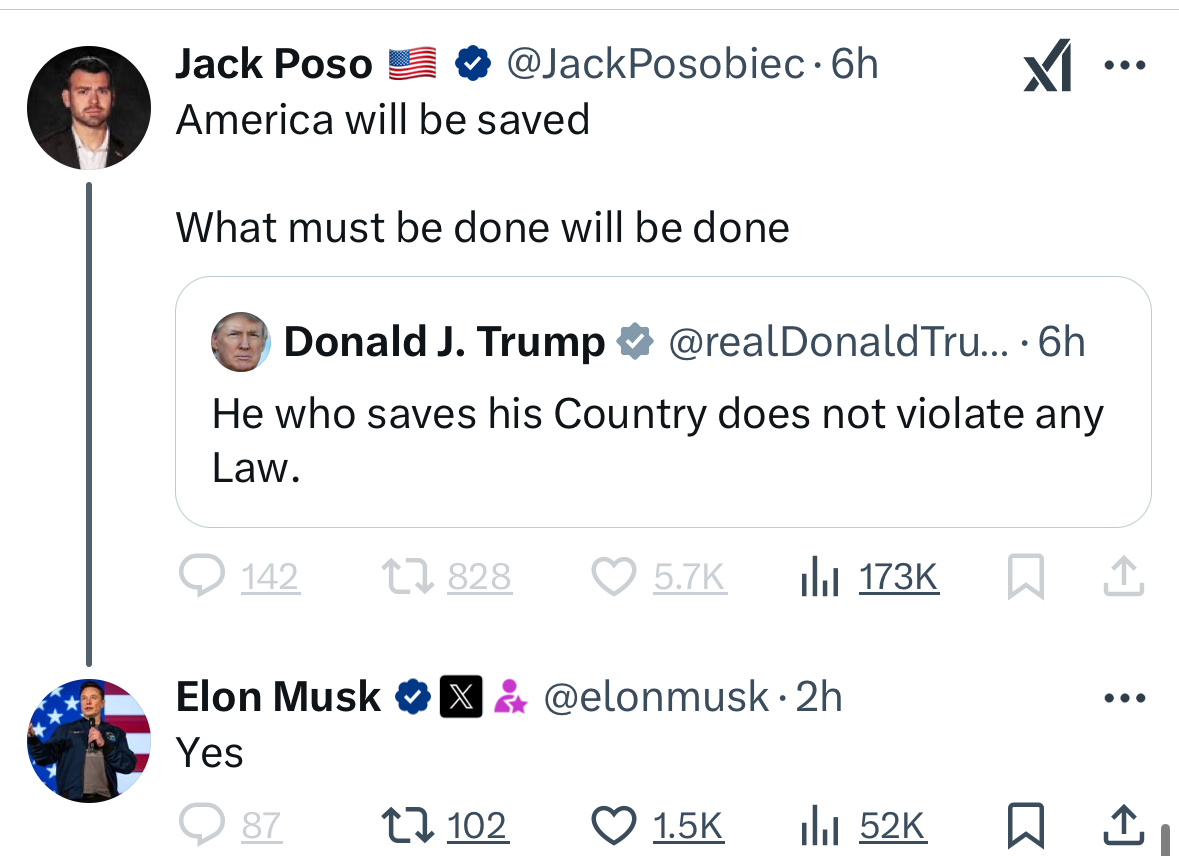The image size is (1179, 856).
Task: Bookmark Jack Poso's post
Action: click(1025, 577)
